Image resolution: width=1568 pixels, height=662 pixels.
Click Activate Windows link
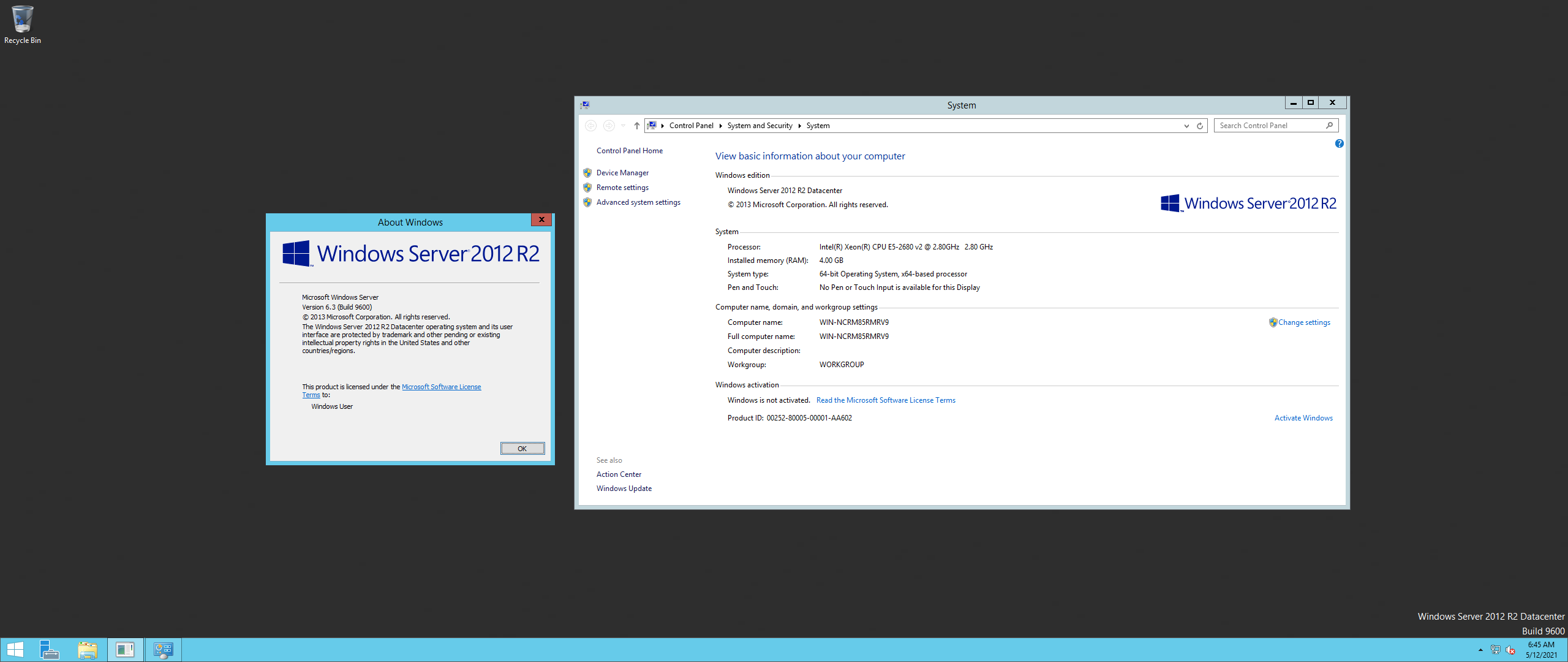point(1303,418)
